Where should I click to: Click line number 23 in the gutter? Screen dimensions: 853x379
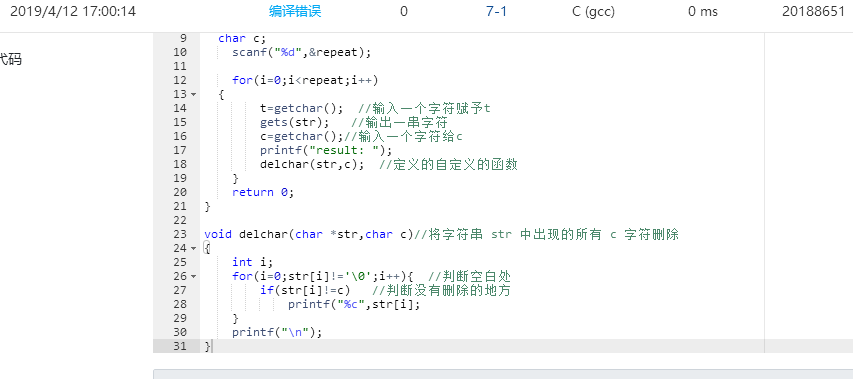coord(179,234)
